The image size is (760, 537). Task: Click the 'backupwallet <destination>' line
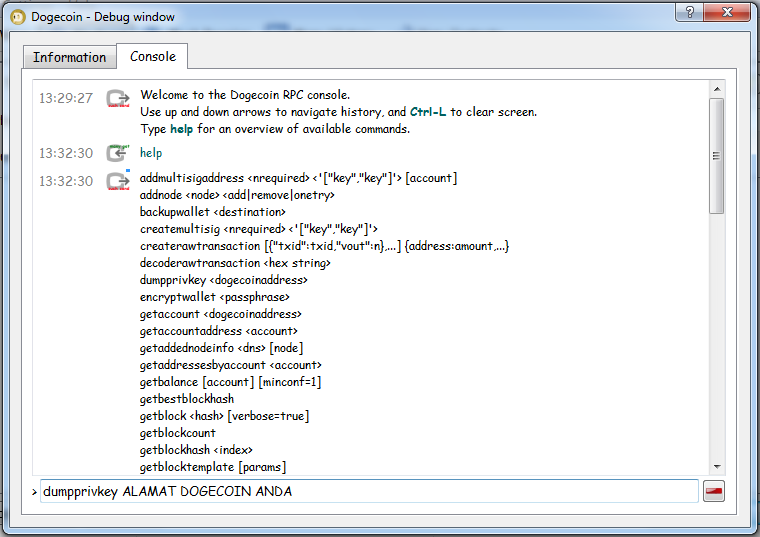coord(212,212)
